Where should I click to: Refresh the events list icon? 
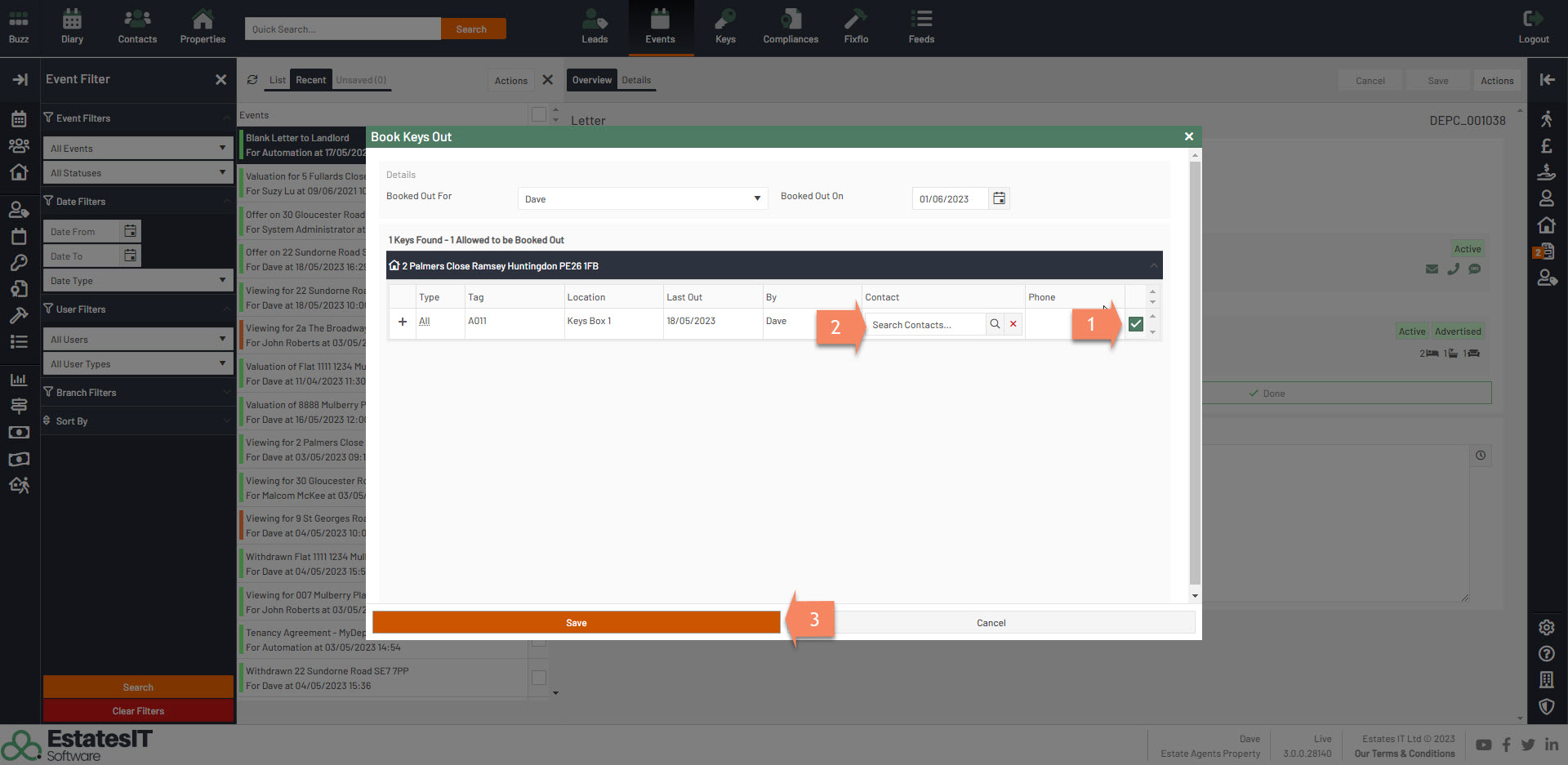[x=252, y=80]
